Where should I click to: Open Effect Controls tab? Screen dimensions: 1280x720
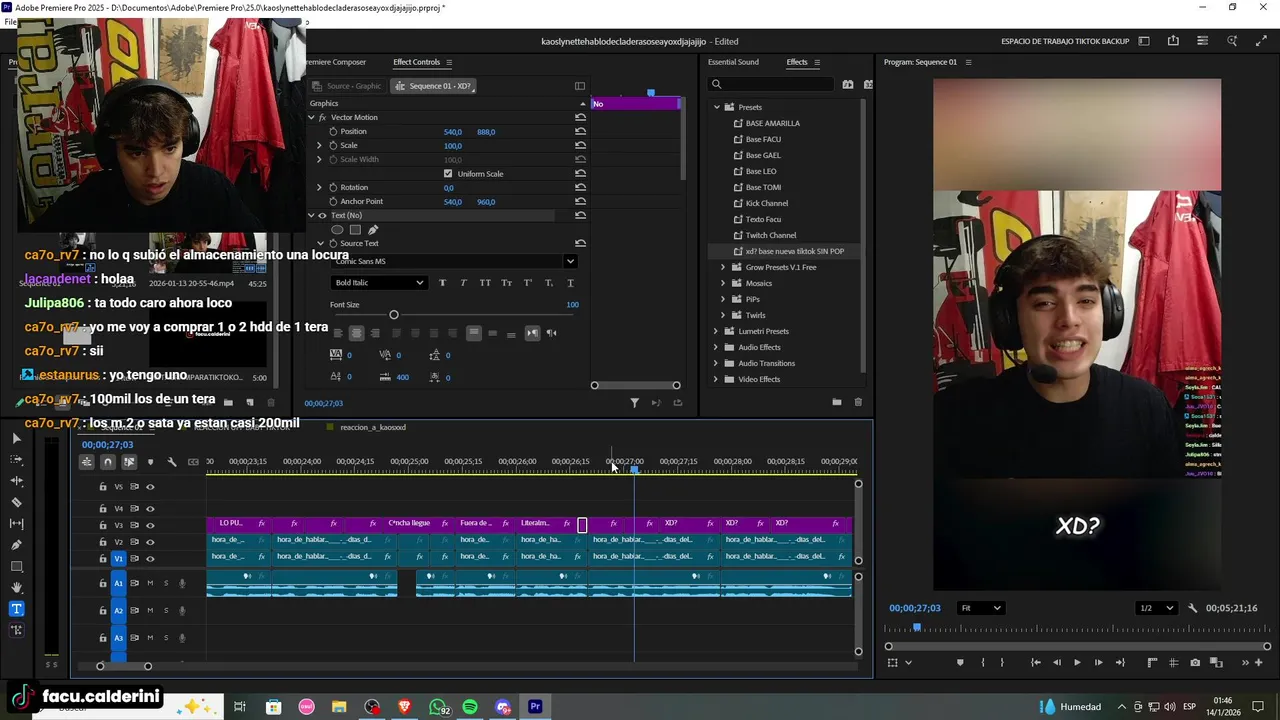416,62
